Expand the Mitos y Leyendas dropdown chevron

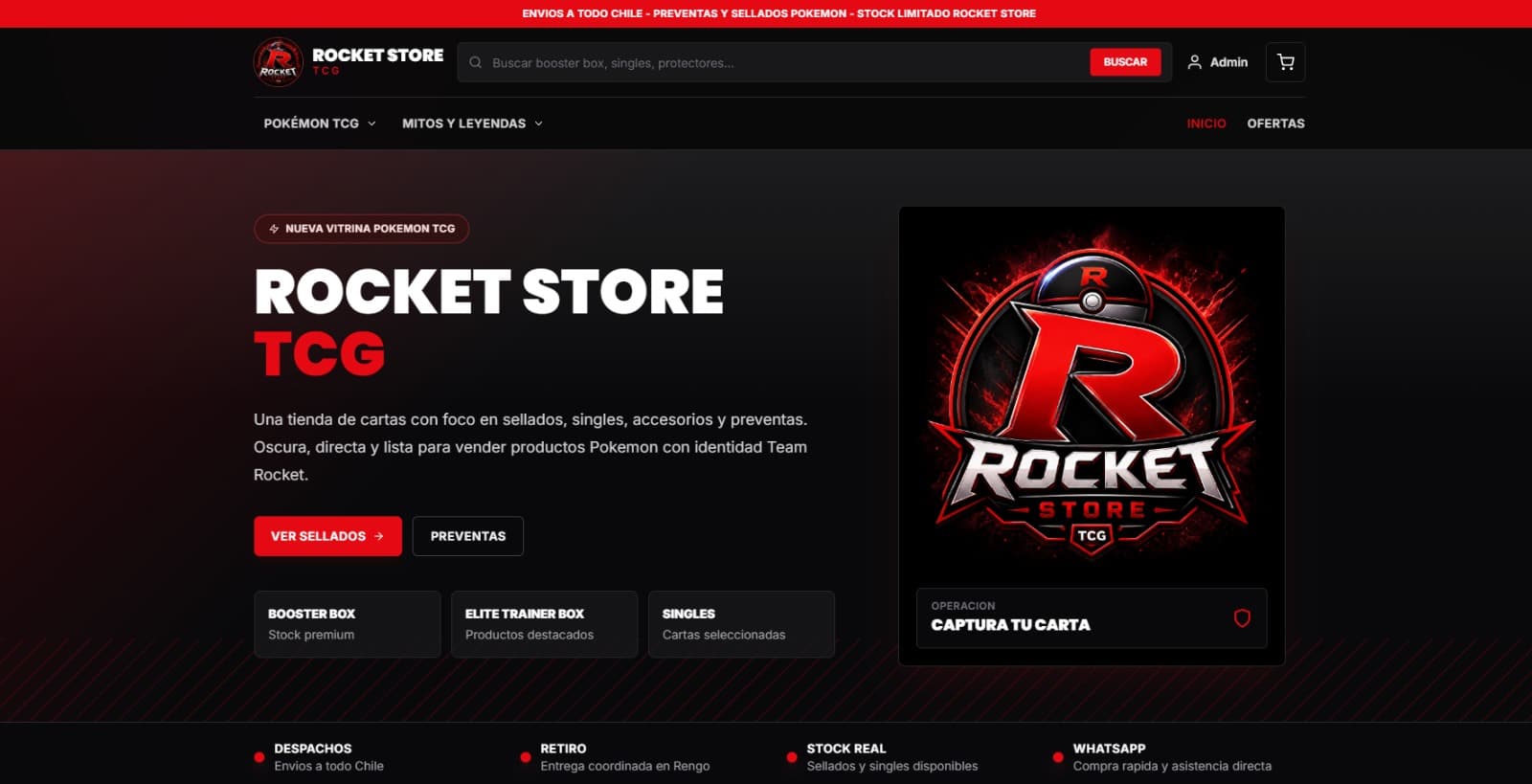pos(538,123)
